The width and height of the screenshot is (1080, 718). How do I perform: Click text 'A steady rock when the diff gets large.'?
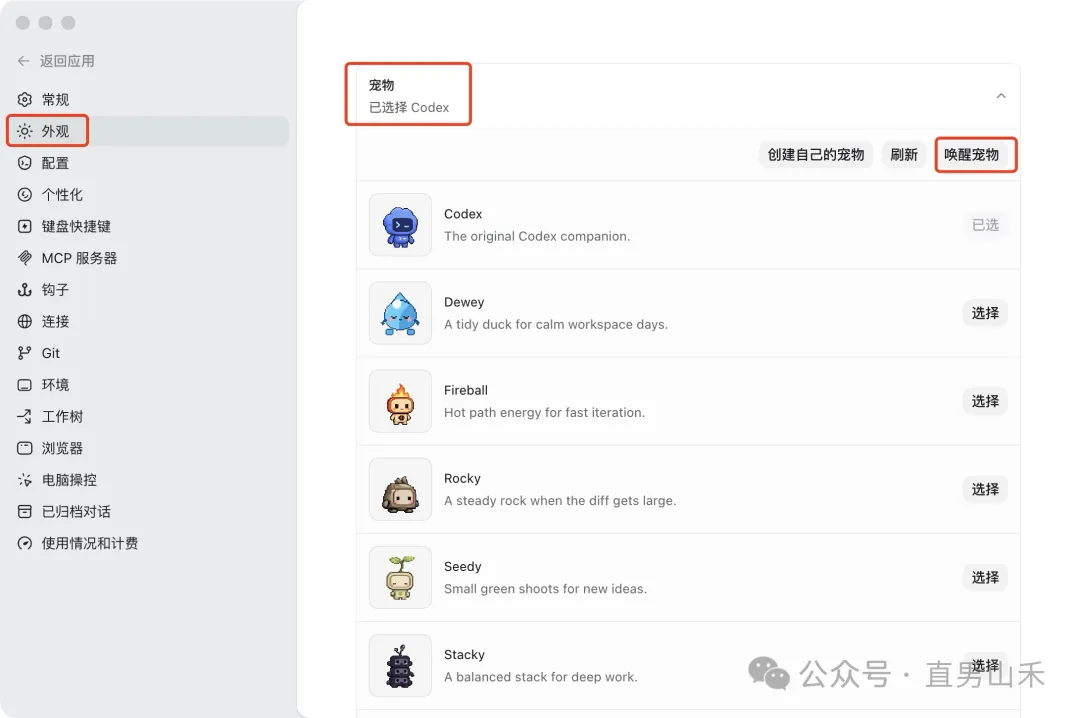pos(560,501)
